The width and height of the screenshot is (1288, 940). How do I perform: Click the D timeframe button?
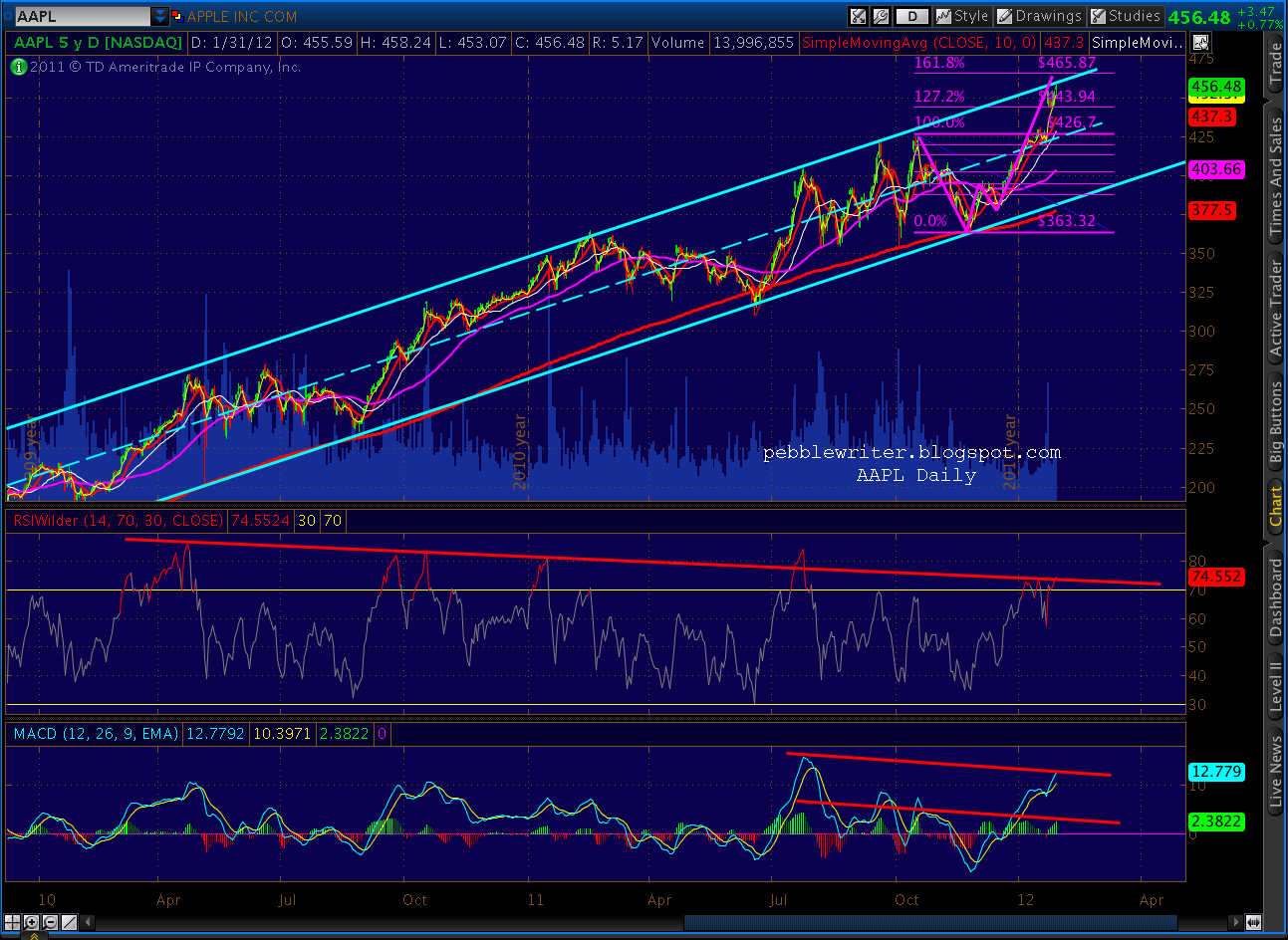click(912, 16)
